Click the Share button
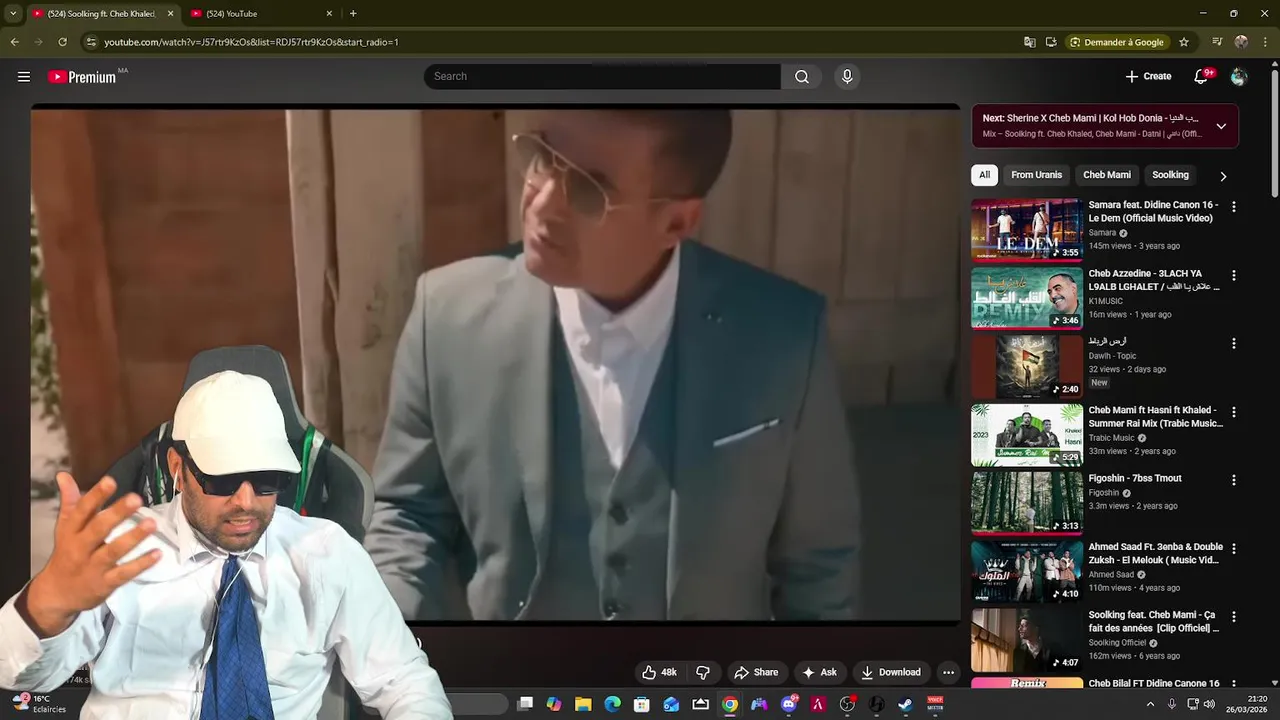 coord(756,672)
